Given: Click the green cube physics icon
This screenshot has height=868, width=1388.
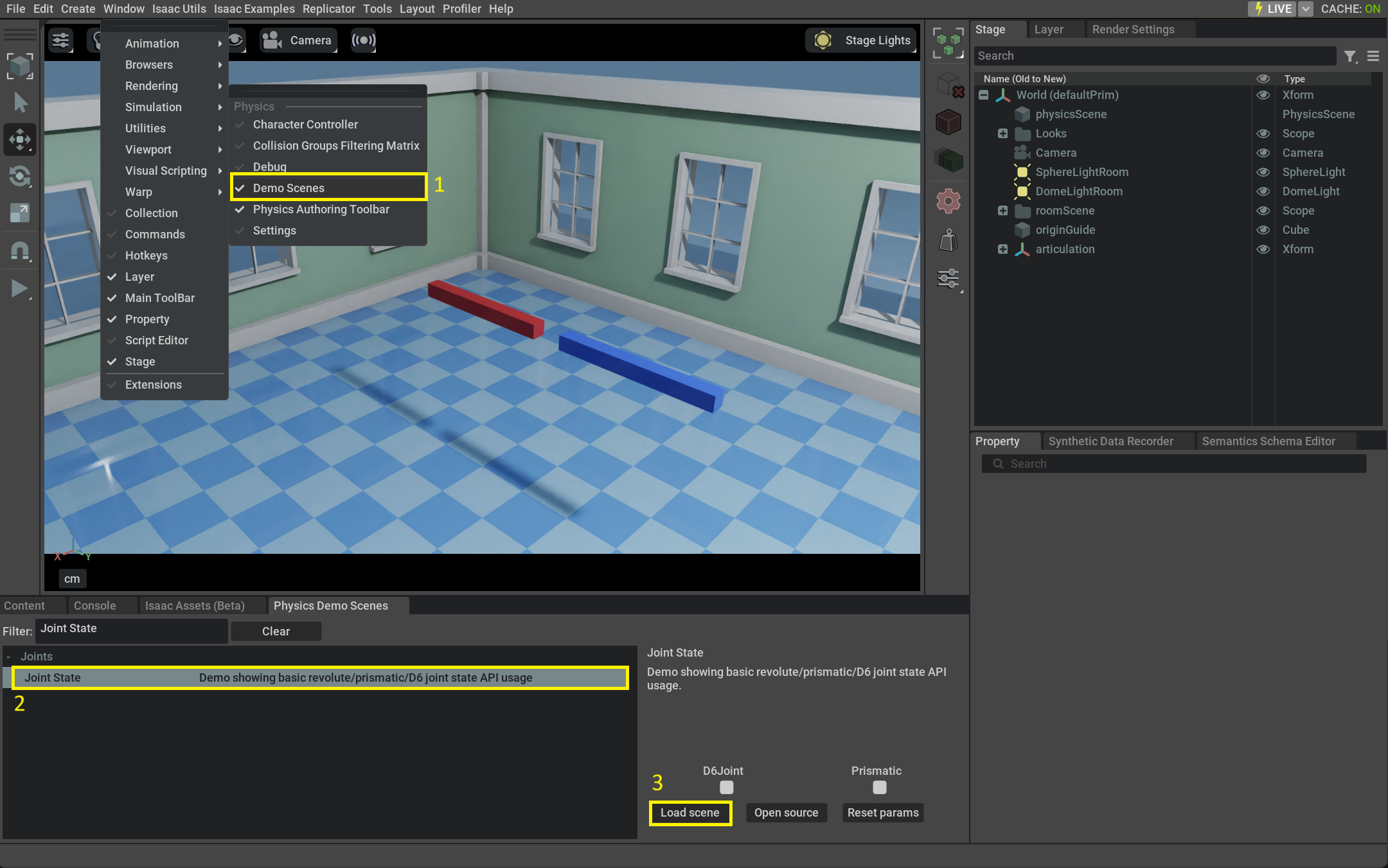Looking at the screenshot, I should coord(948,159).
